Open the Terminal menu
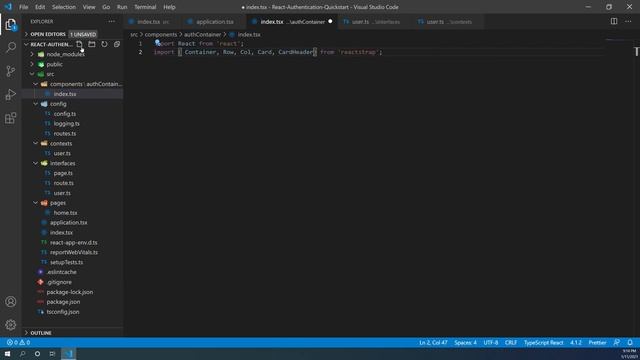 (x=145, y=7)
